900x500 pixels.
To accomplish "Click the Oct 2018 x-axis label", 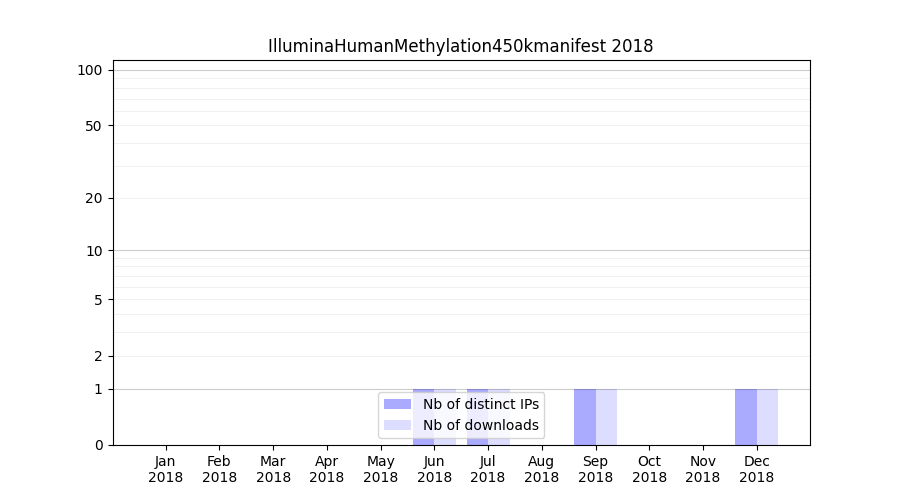I will tap(649, 469).
